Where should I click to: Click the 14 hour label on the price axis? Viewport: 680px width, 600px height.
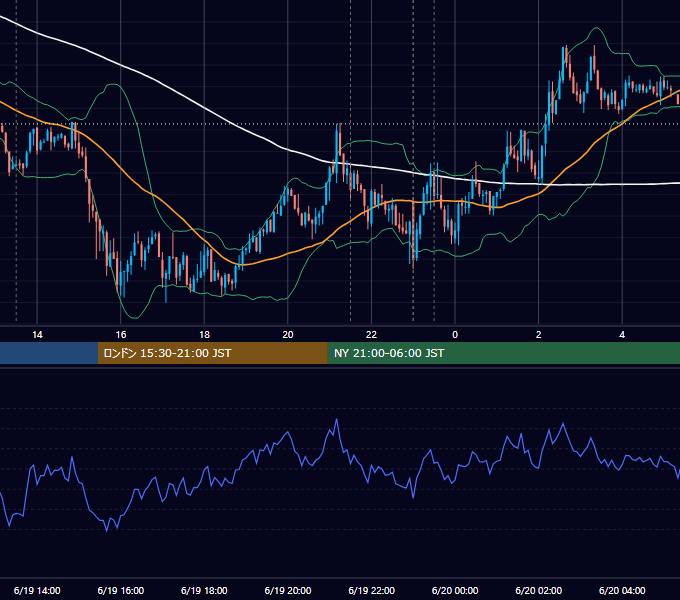click(37, 335)
